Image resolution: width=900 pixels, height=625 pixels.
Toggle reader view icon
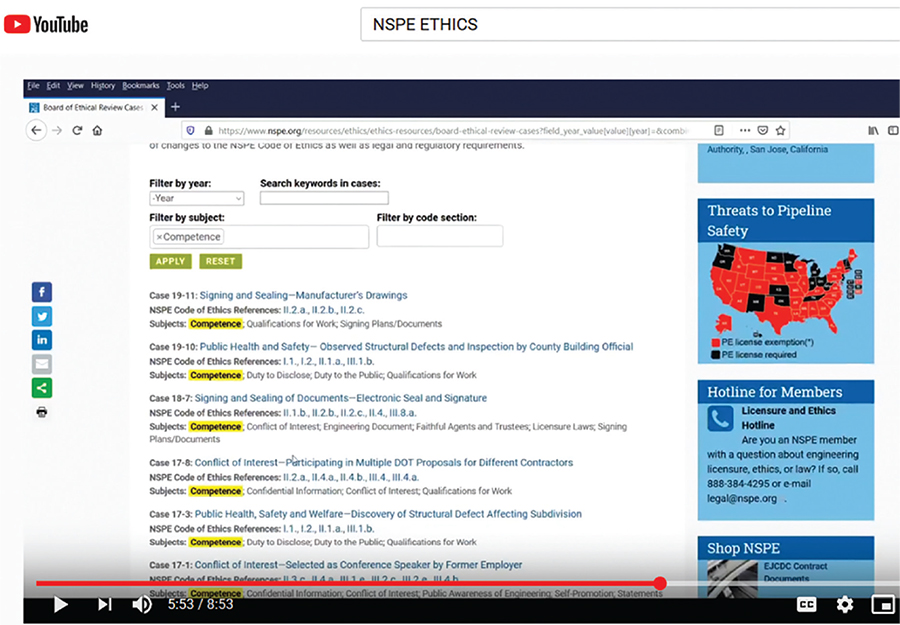pos(719,130)
